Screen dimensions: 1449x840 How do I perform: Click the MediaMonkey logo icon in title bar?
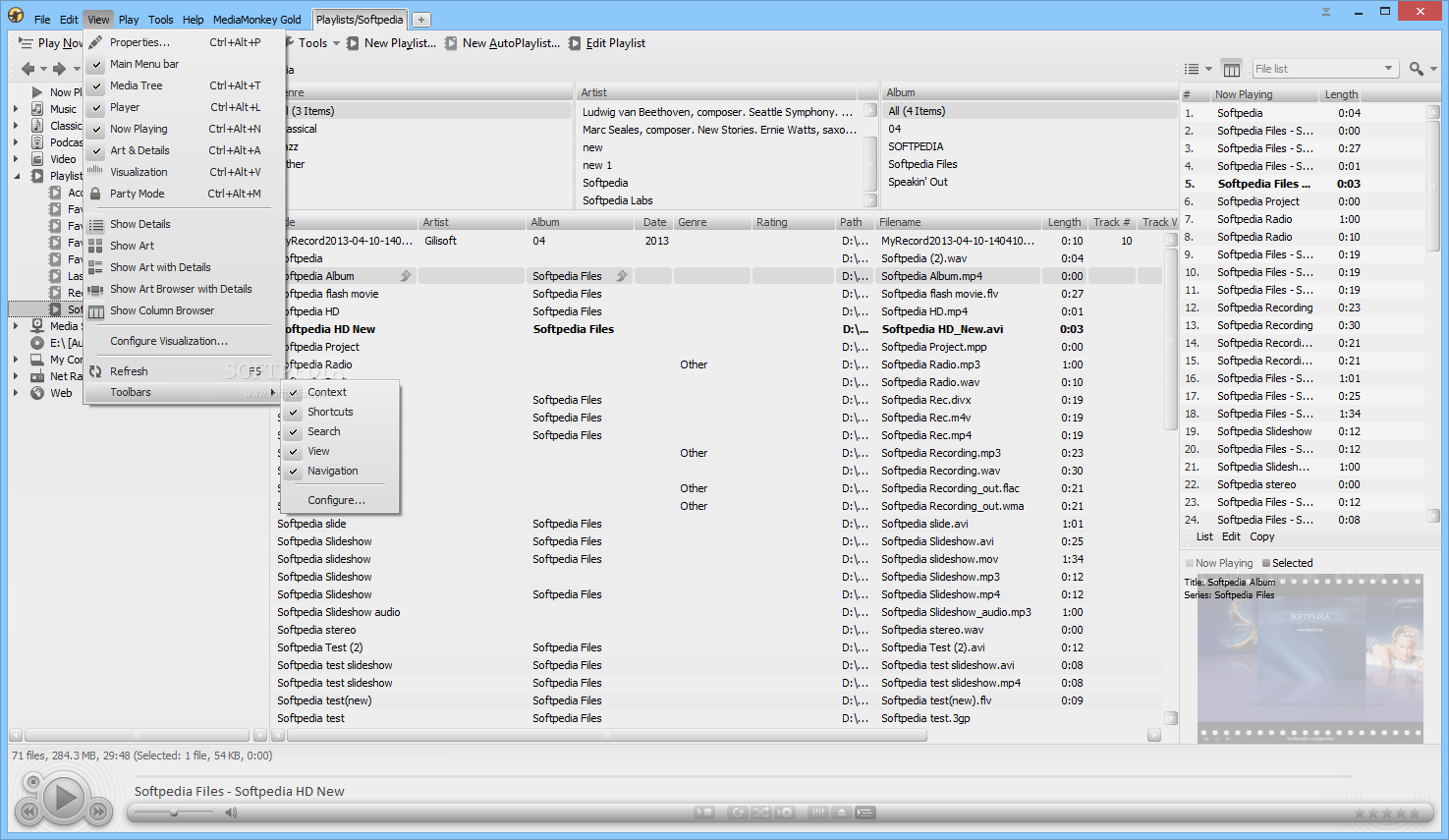pos(16,15)
